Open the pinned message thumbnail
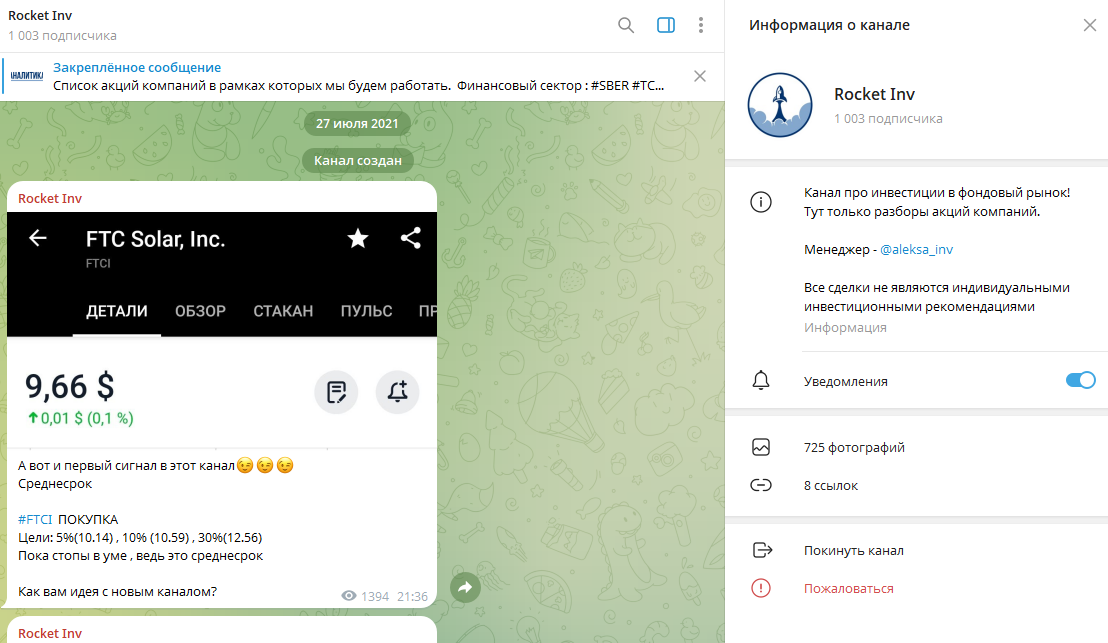 pyautogui.click(x=27, y=76)
